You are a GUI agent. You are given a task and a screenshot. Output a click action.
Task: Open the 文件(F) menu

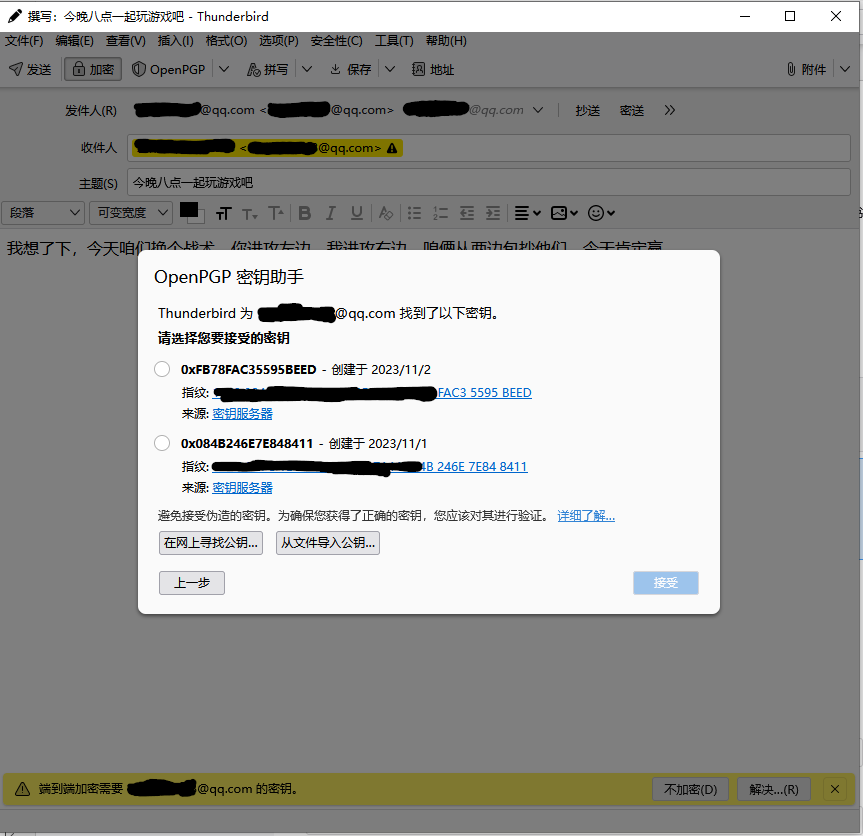[24, 41]
